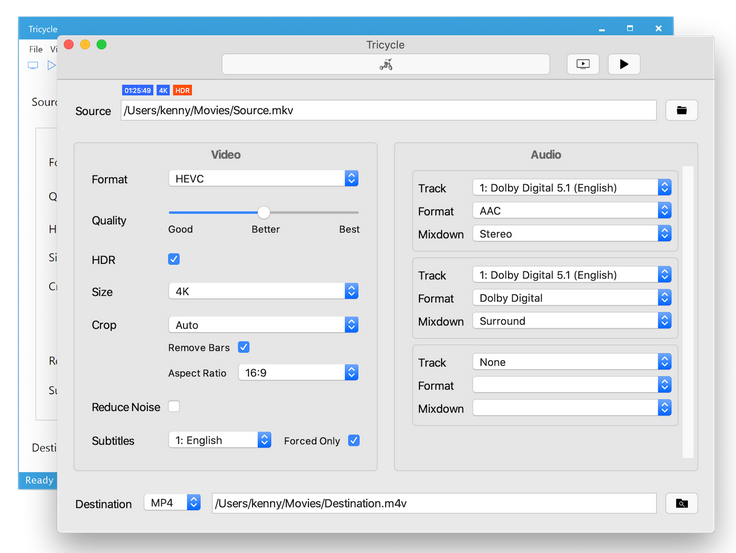
Task: Open the preview window icon button
Action: [x=583, y=64]
